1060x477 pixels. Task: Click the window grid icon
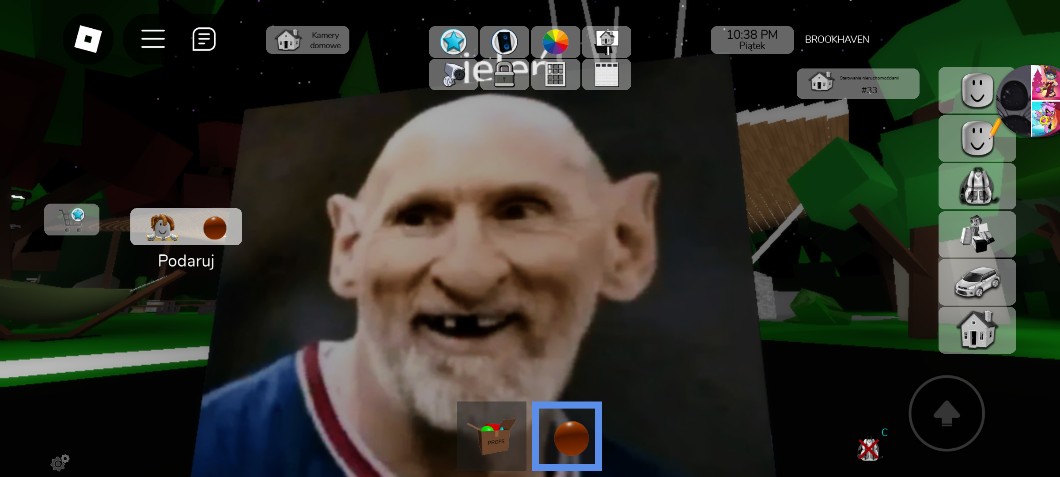[555, 74]
